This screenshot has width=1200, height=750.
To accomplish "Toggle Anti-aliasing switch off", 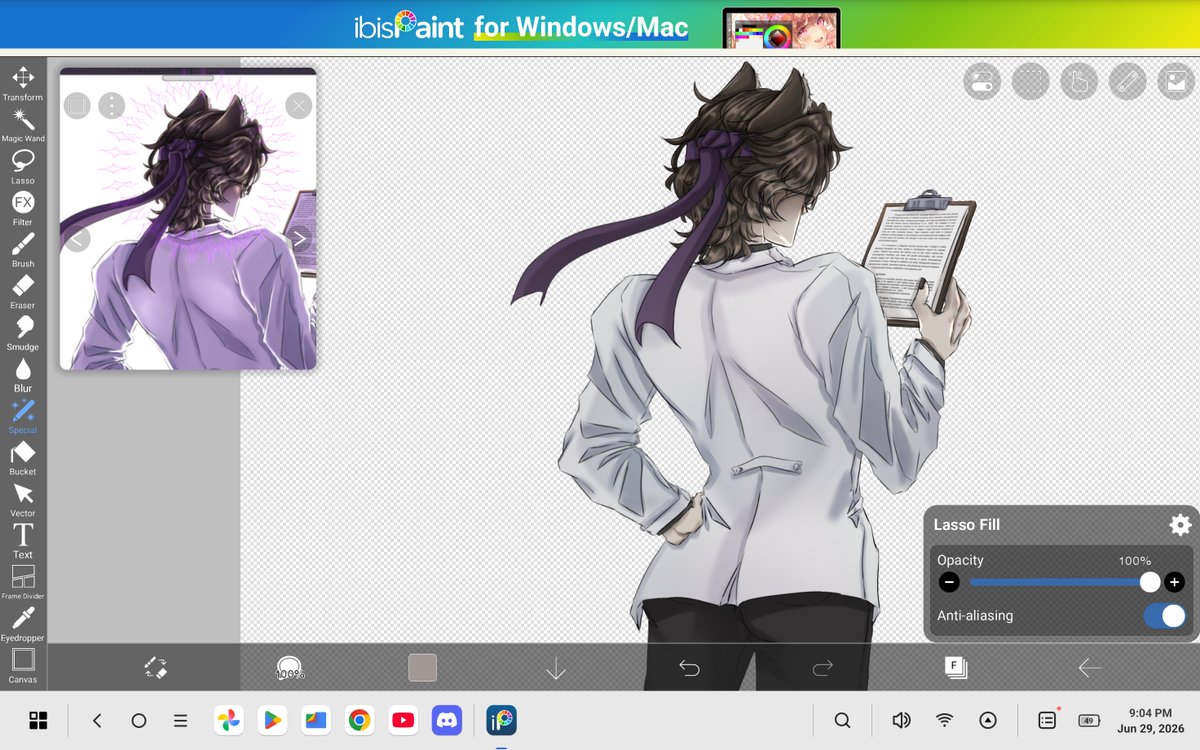I will [x=1165, y=616].
